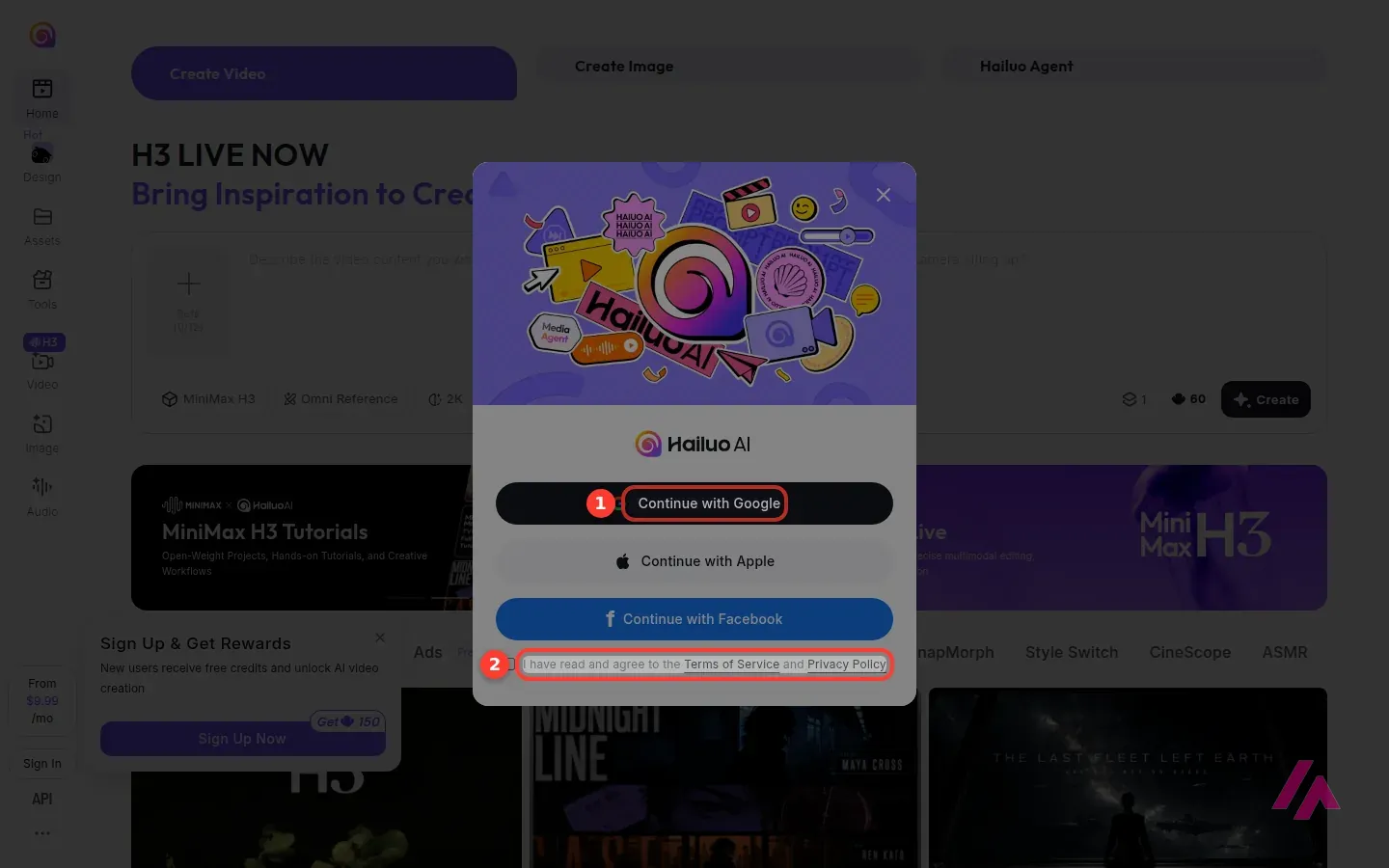
Task: Open the Privacy Policy link
Action: [x=847, y=665]
